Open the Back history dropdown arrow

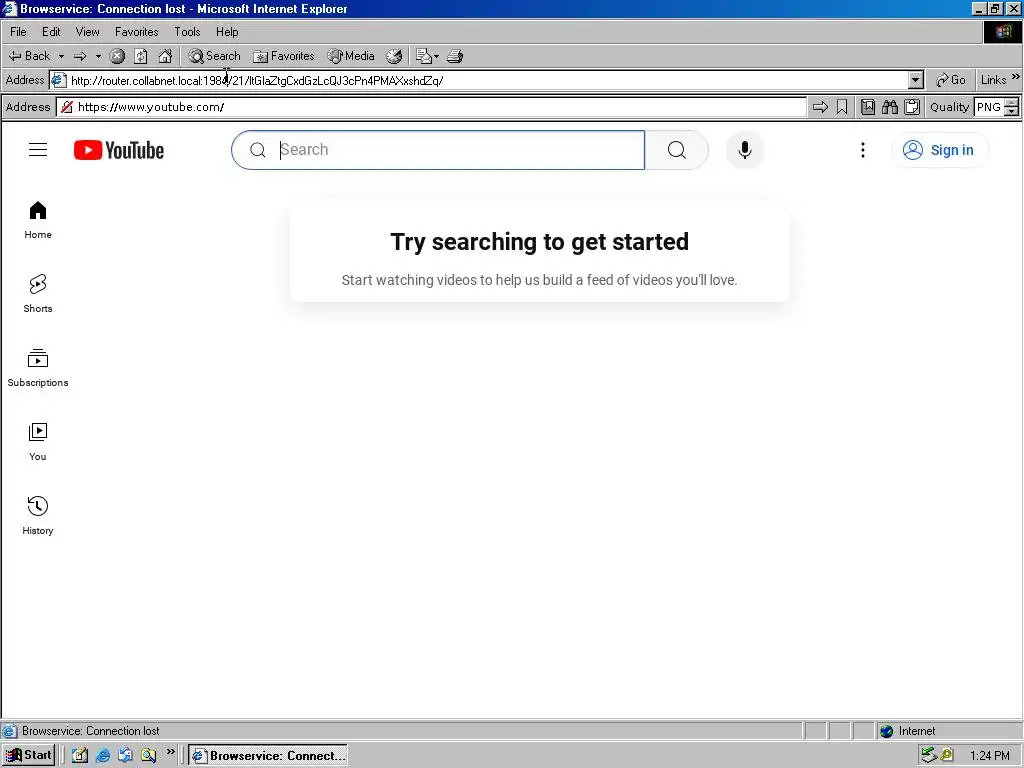pyautogui.click(x=61, y=56)
